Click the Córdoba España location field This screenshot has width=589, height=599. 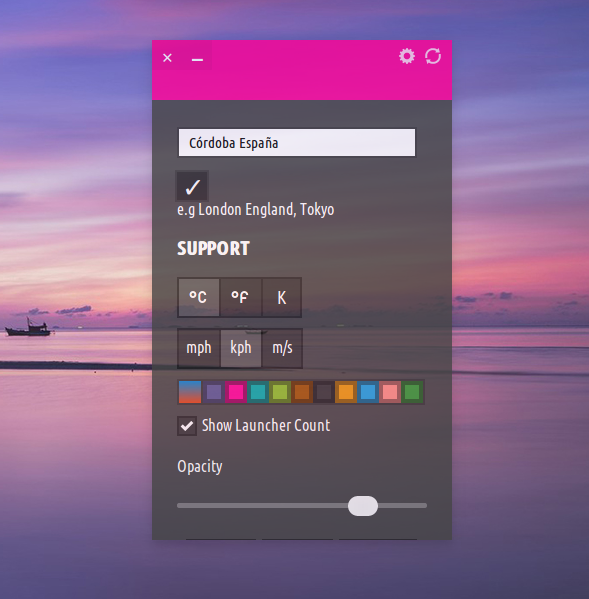pyautogui.click(x=297, y=142)
